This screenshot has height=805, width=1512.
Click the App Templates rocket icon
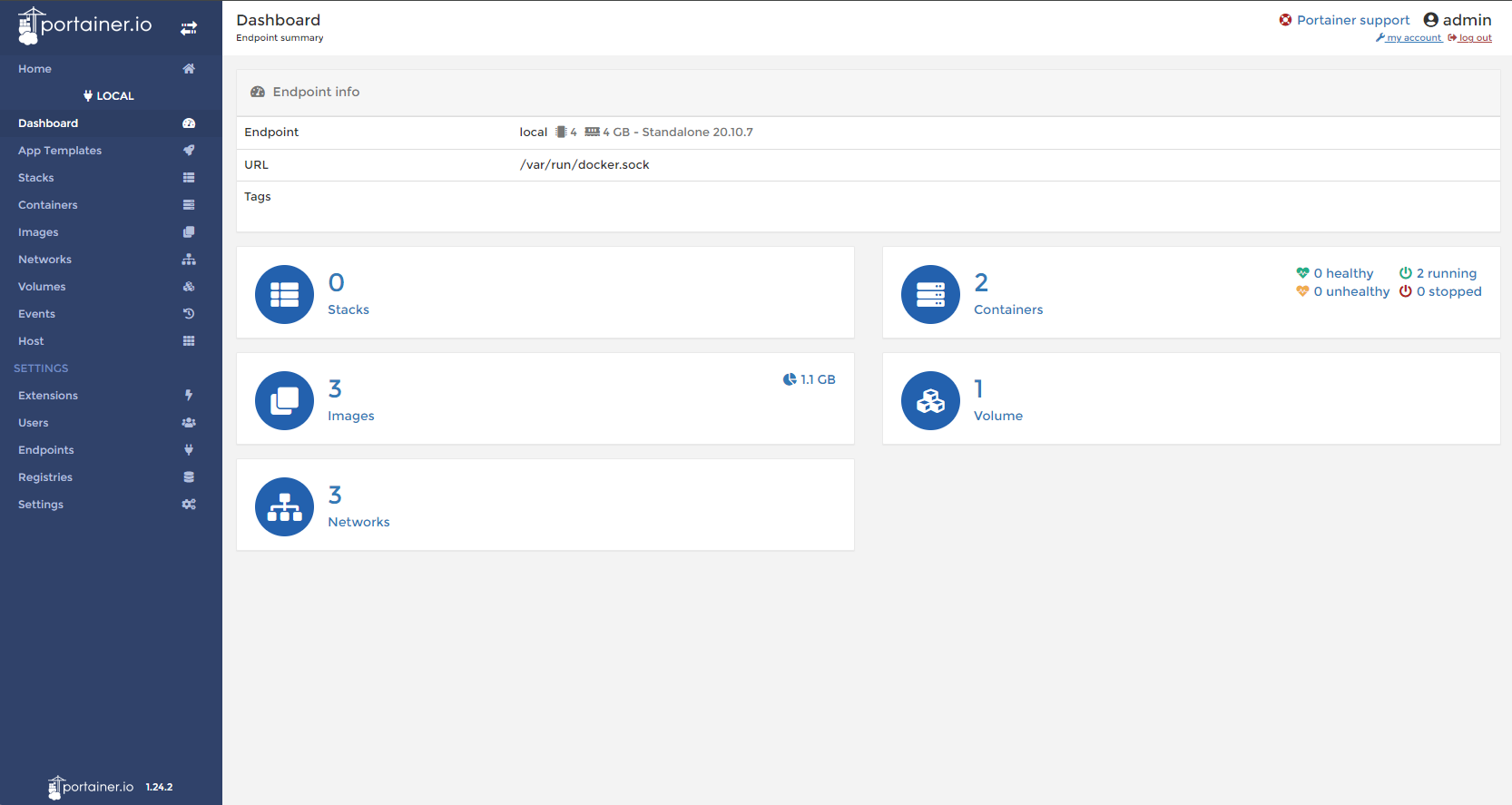pyautogui.click(x=189, y=151)
